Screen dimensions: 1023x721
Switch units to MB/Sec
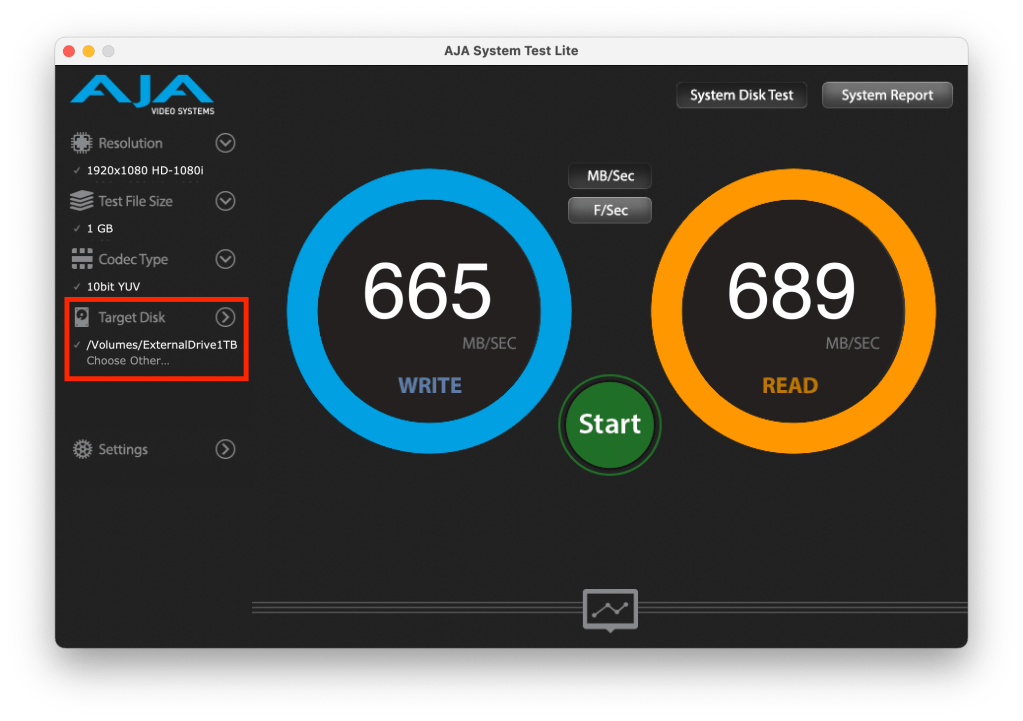click(610, 177)
